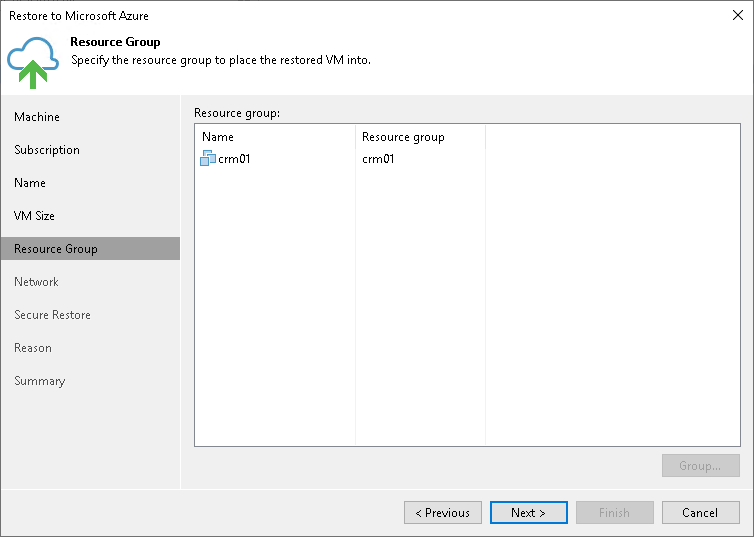Go to the Machine step

(37, 117)
